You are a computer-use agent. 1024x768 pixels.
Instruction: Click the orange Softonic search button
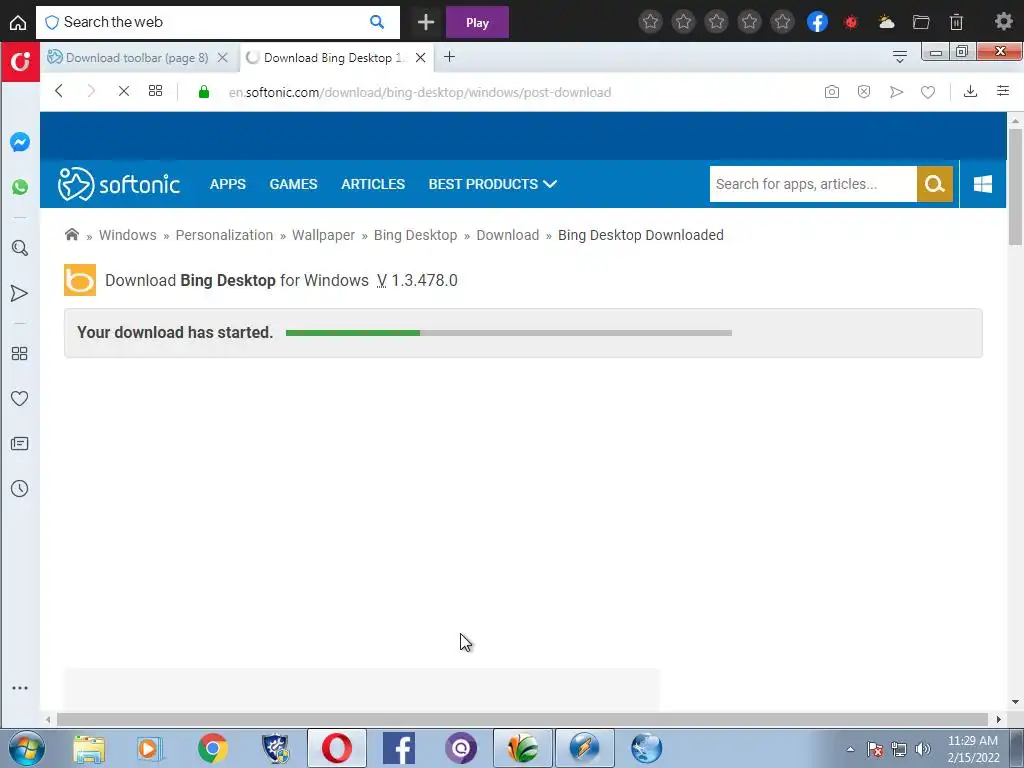click(x=935, y=184)
